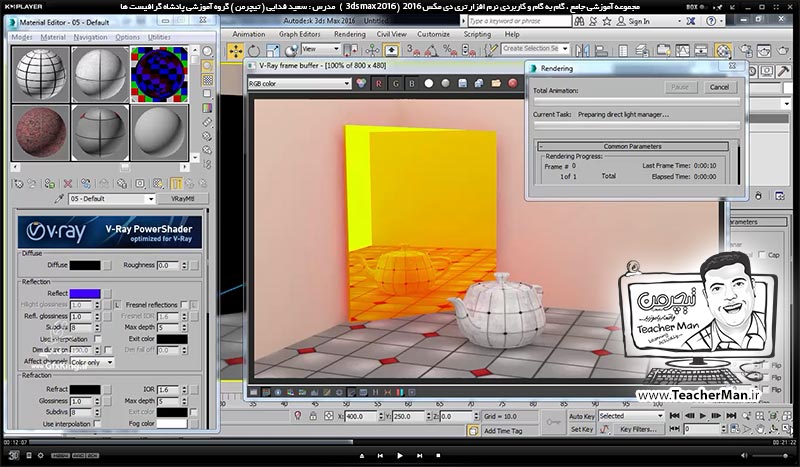Open Customize menu

tap(433, 34)
